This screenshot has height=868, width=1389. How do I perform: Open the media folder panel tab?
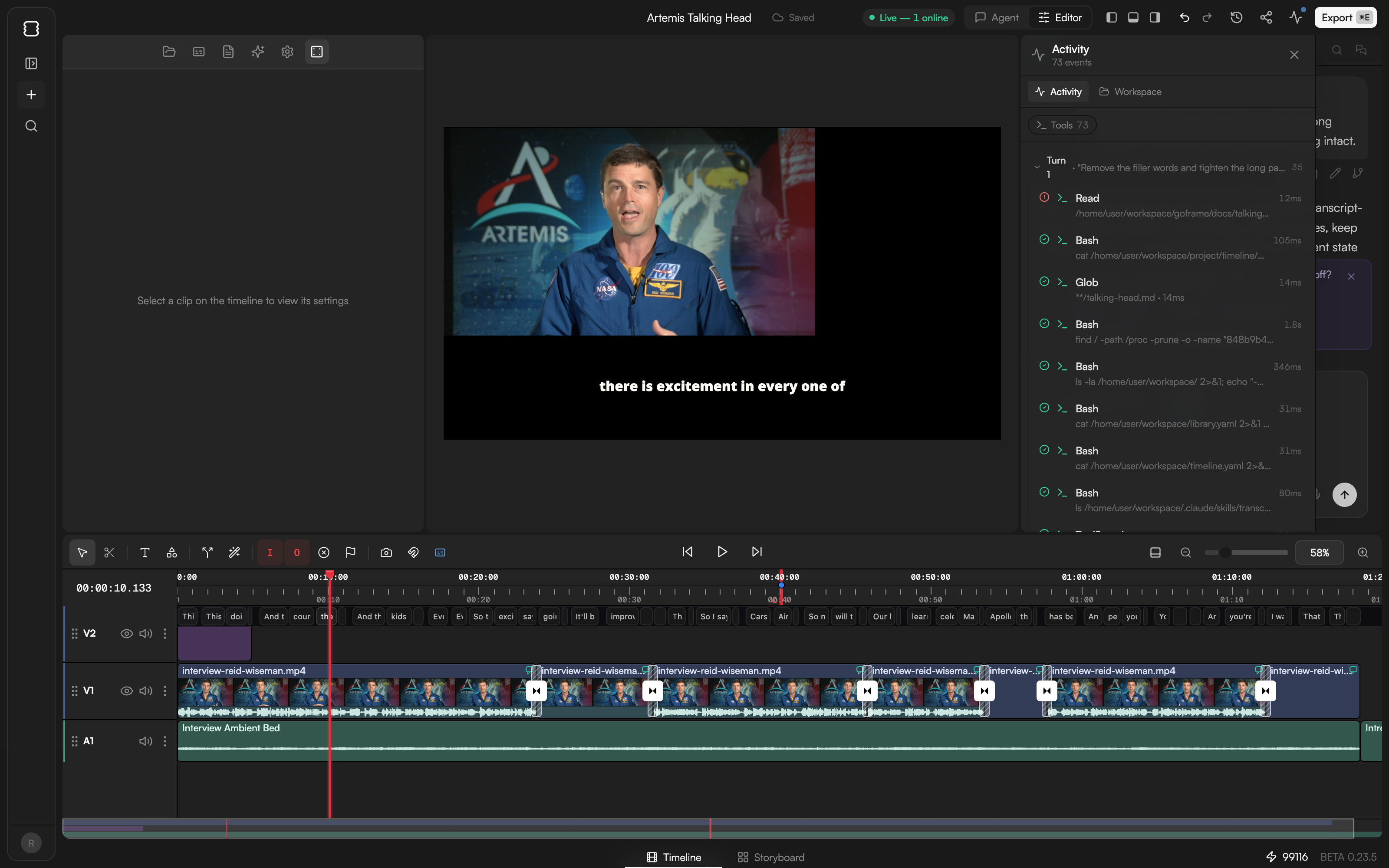pos(169,52)
